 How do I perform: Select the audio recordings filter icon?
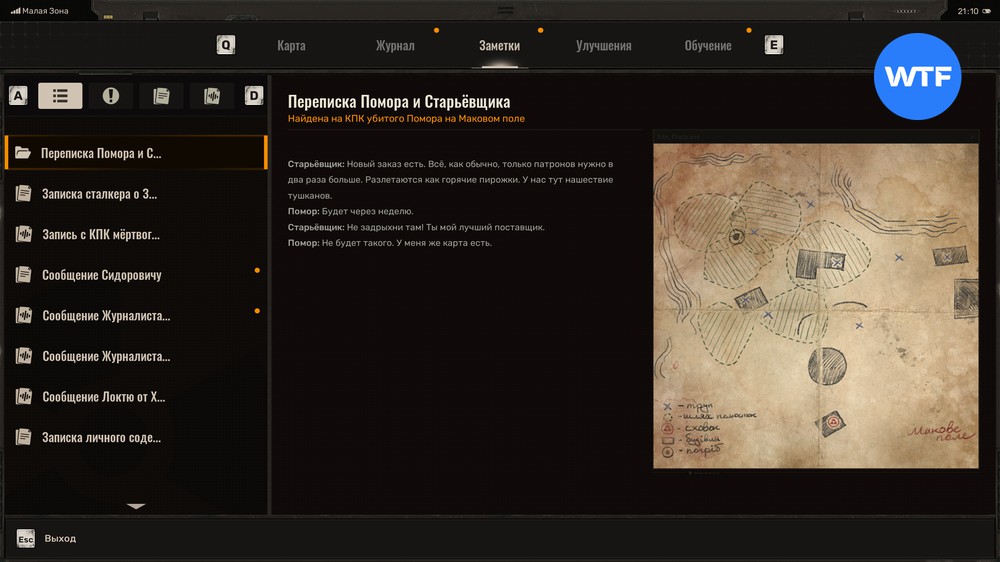pos(212,96)
